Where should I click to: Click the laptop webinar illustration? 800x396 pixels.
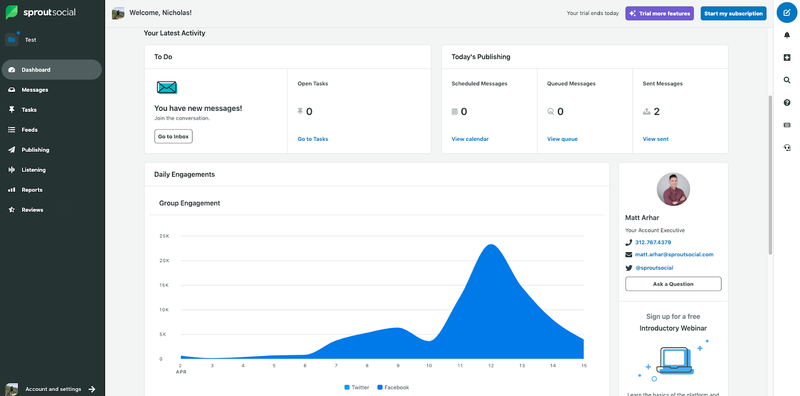[x=673, y=360]
